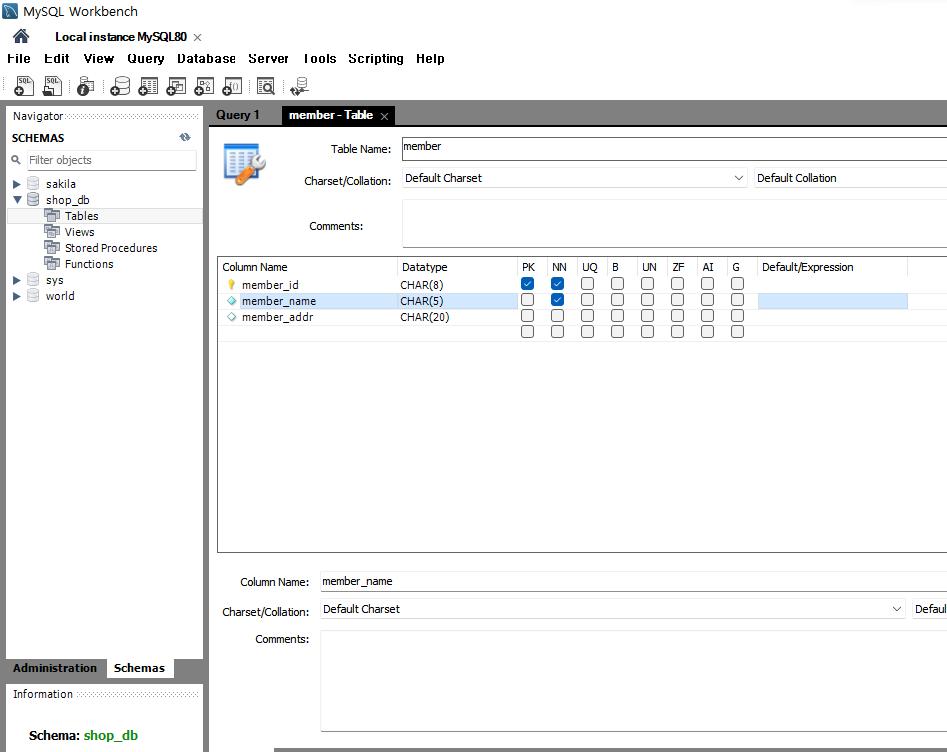Uncheck PK for member_id

tap(527, 284)
